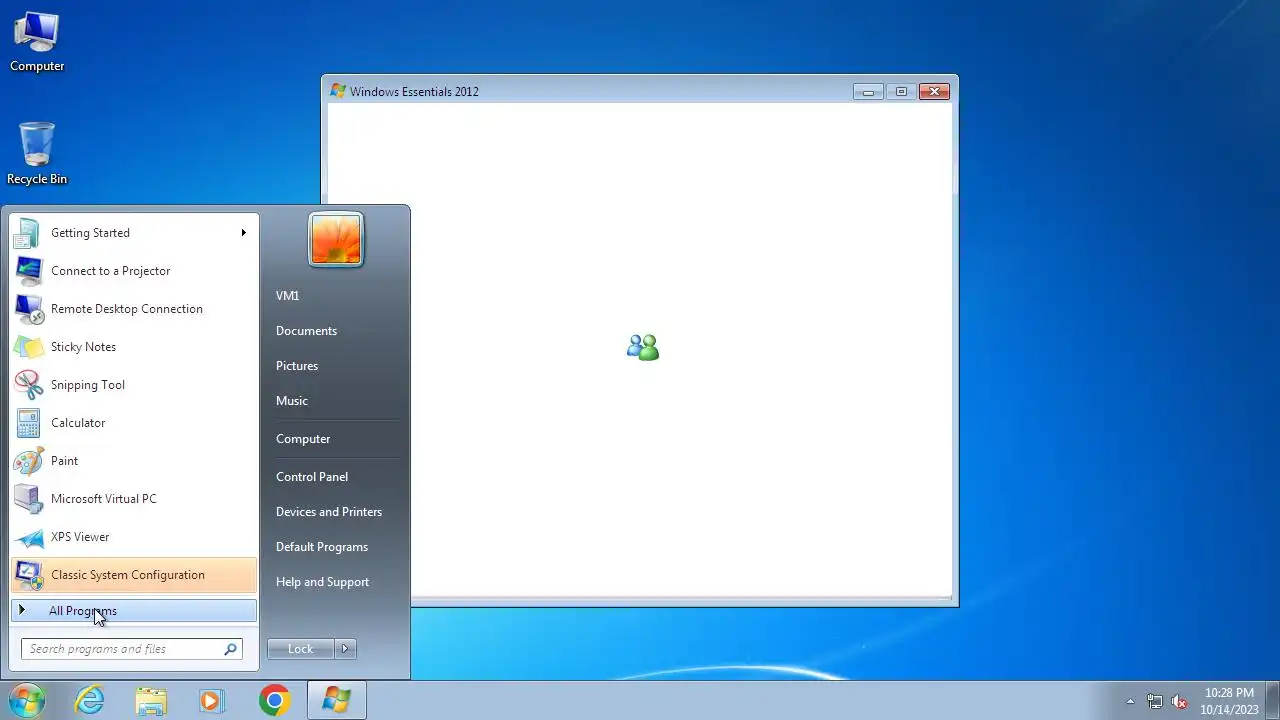Select the Sticky Notes text label
1280x720 pixels.
coord(83,347)
